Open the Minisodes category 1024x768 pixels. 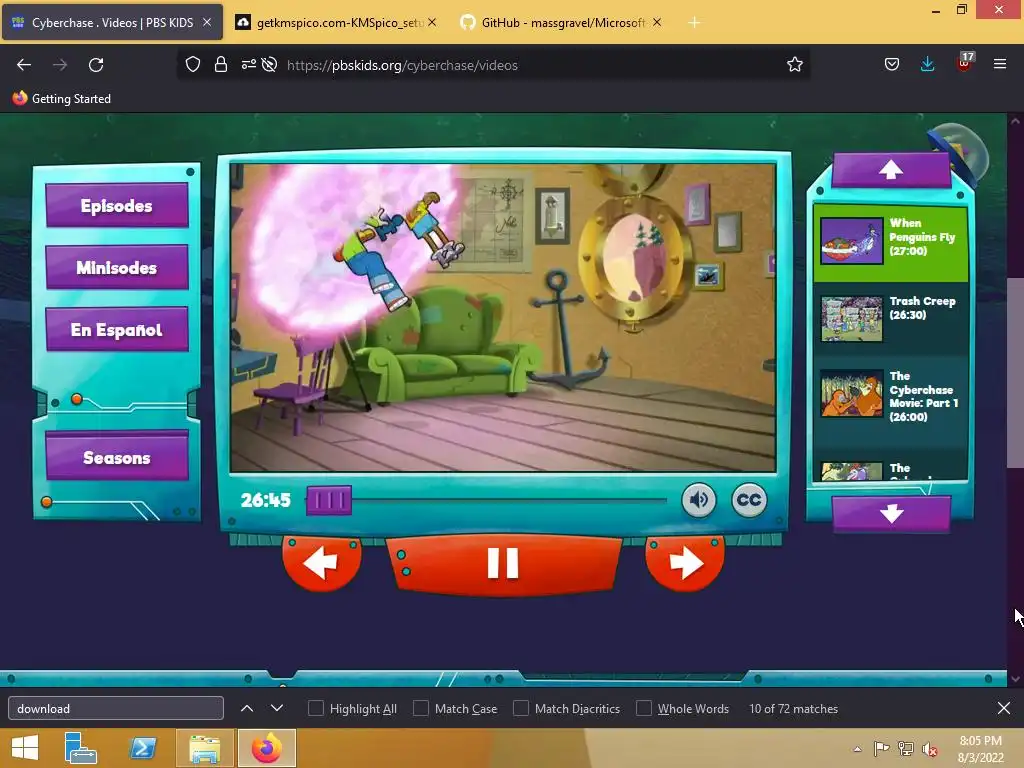click(x=117, y=268)
